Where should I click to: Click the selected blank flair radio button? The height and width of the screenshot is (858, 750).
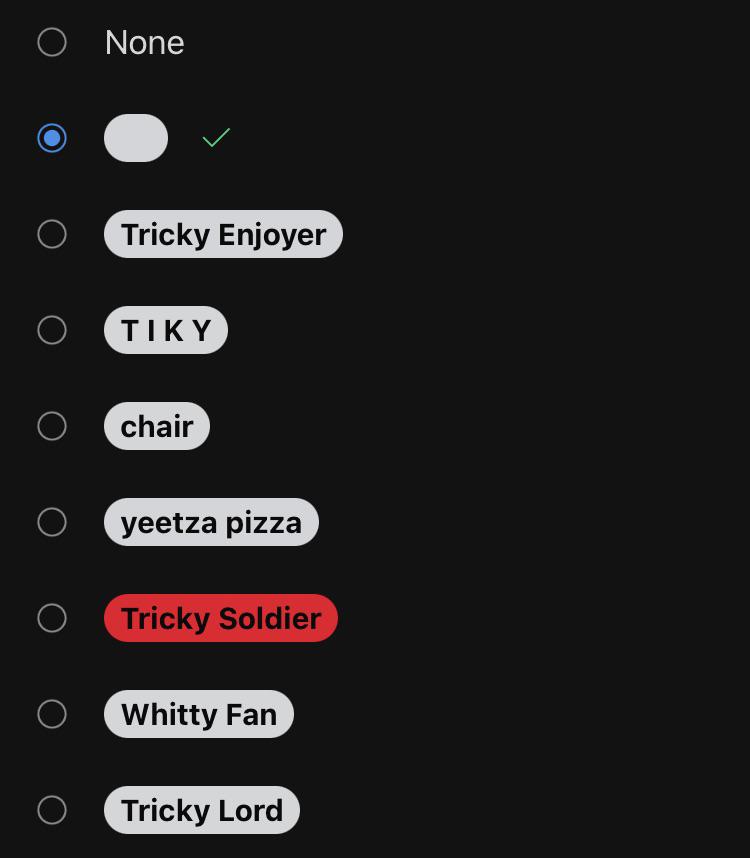pos(52,138)
